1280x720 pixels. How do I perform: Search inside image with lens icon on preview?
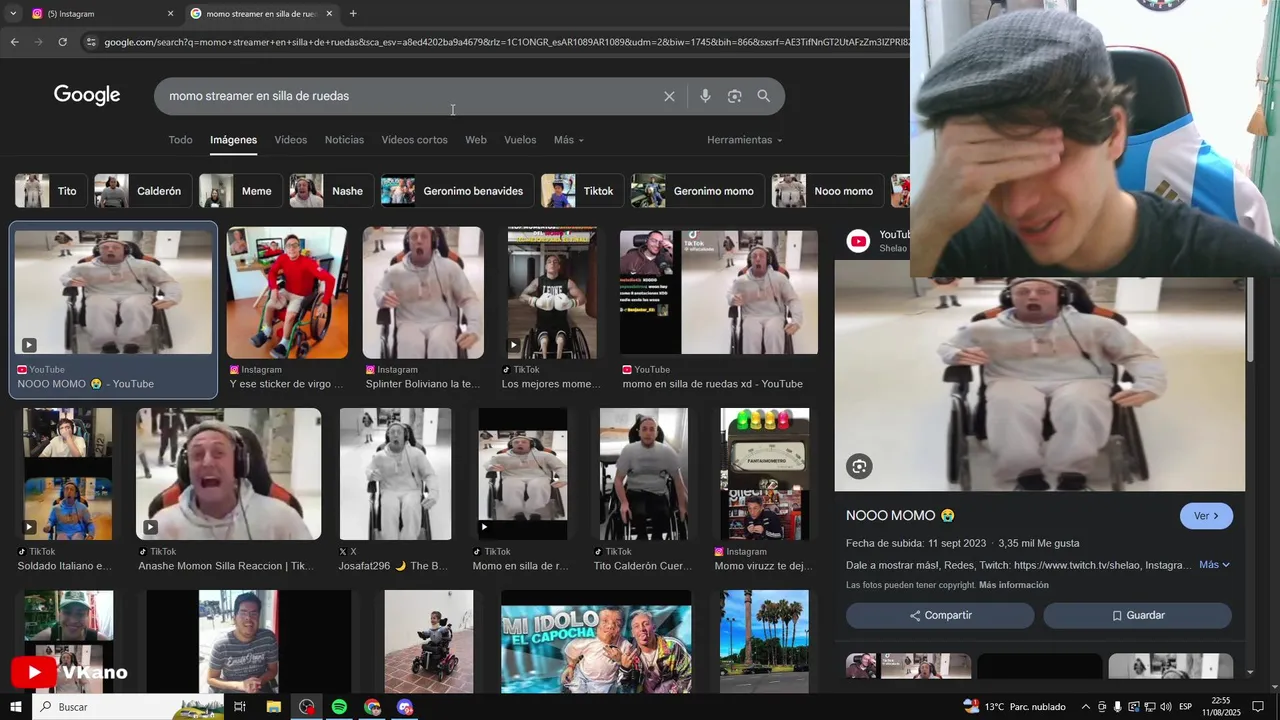[x=859, y=466]
